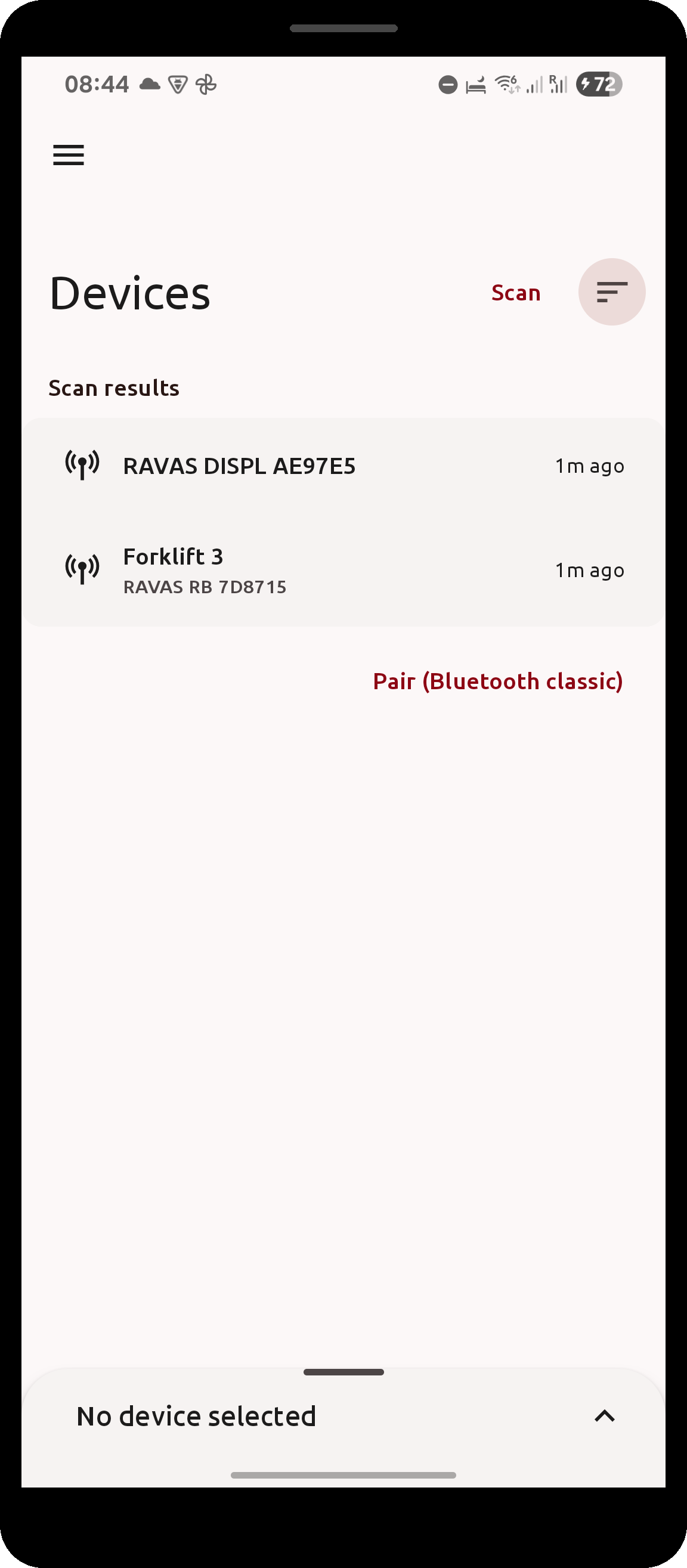
Task: Select the RAVAS DISPL AE97E5 device
Action: point(343,466)
